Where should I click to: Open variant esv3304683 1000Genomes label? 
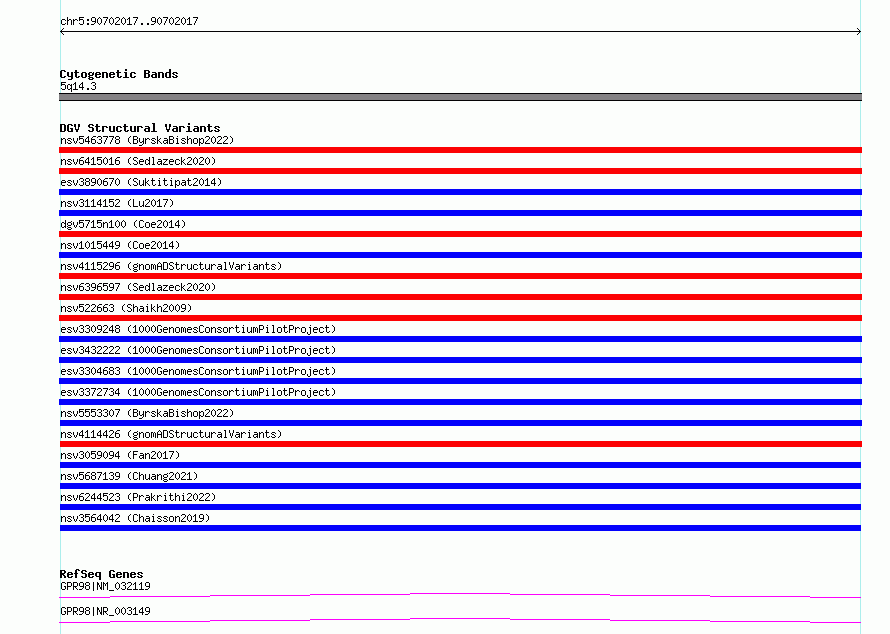click(x=198, y=371)
